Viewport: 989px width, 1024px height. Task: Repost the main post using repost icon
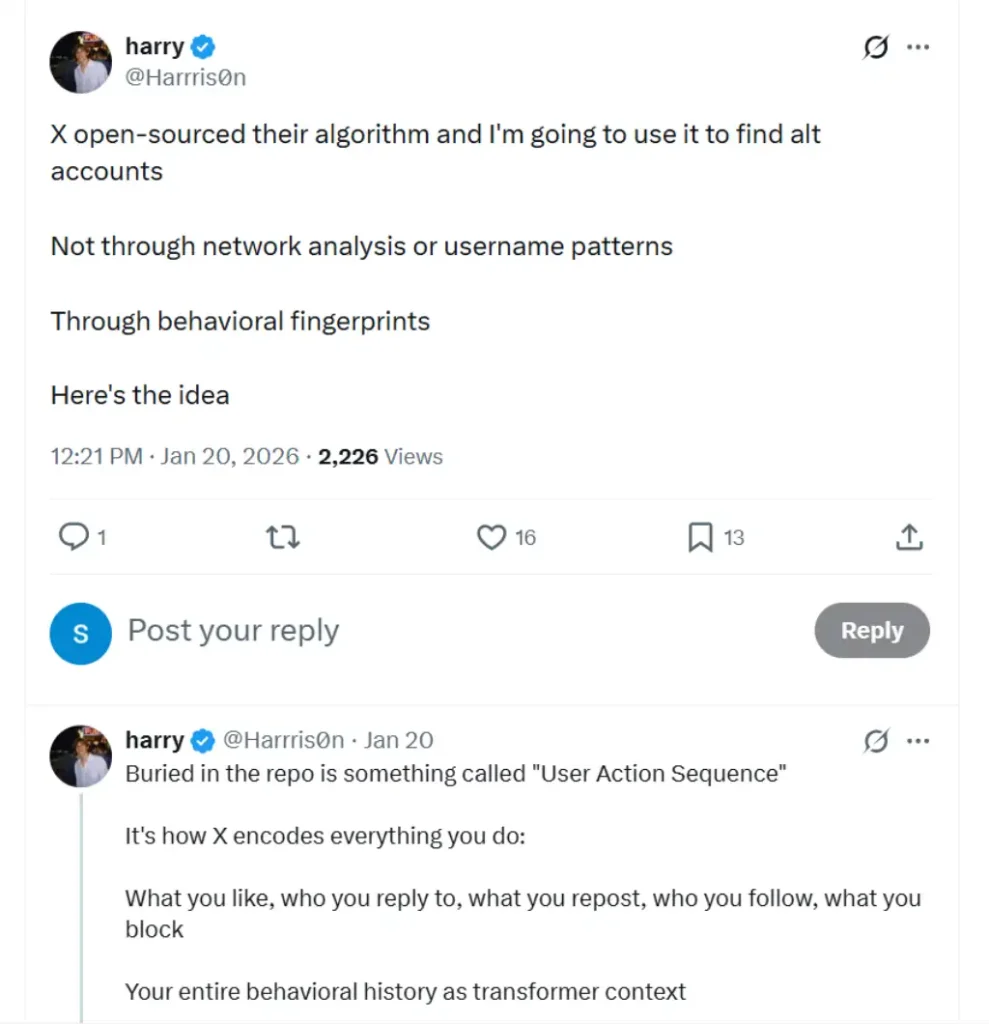284,538
